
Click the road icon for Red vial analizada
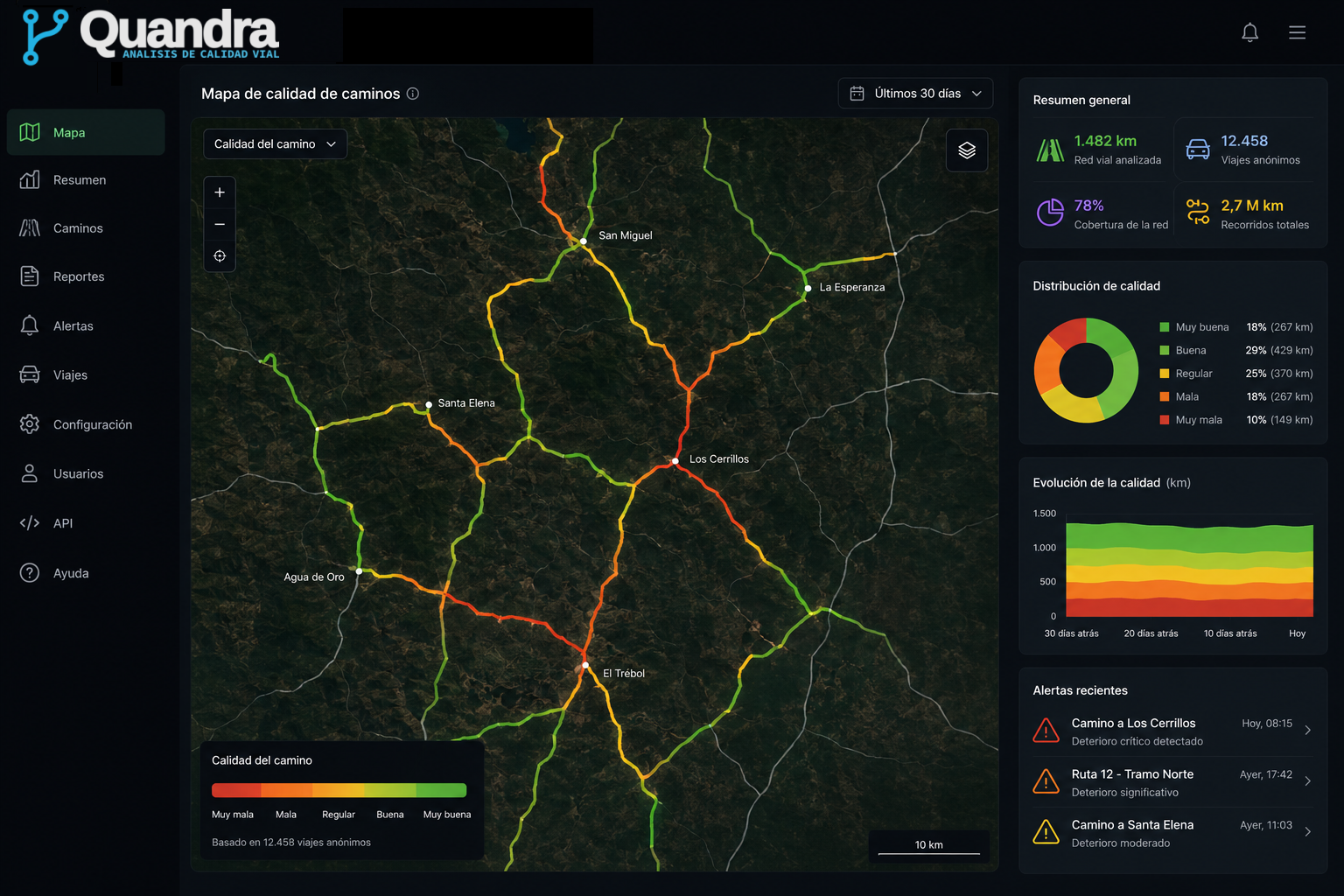1050,150
